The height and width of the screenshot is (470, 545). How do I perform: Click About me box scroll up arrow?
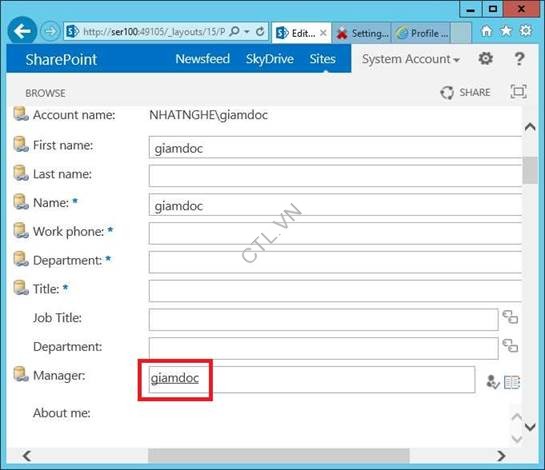point(517,416)
